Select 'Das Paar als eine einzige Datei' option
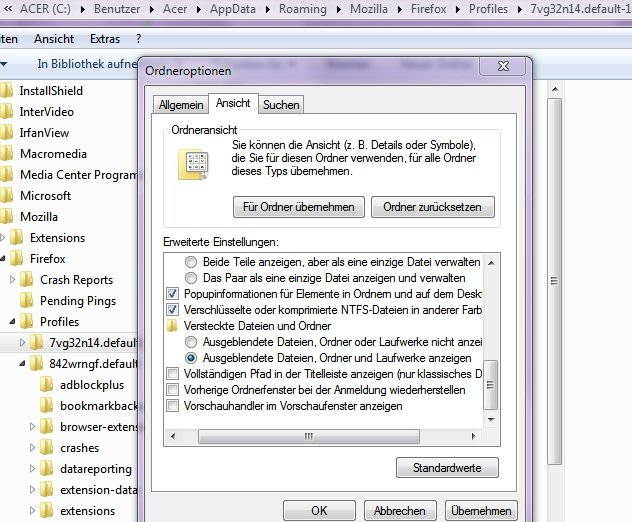 [x=191, y=278]
